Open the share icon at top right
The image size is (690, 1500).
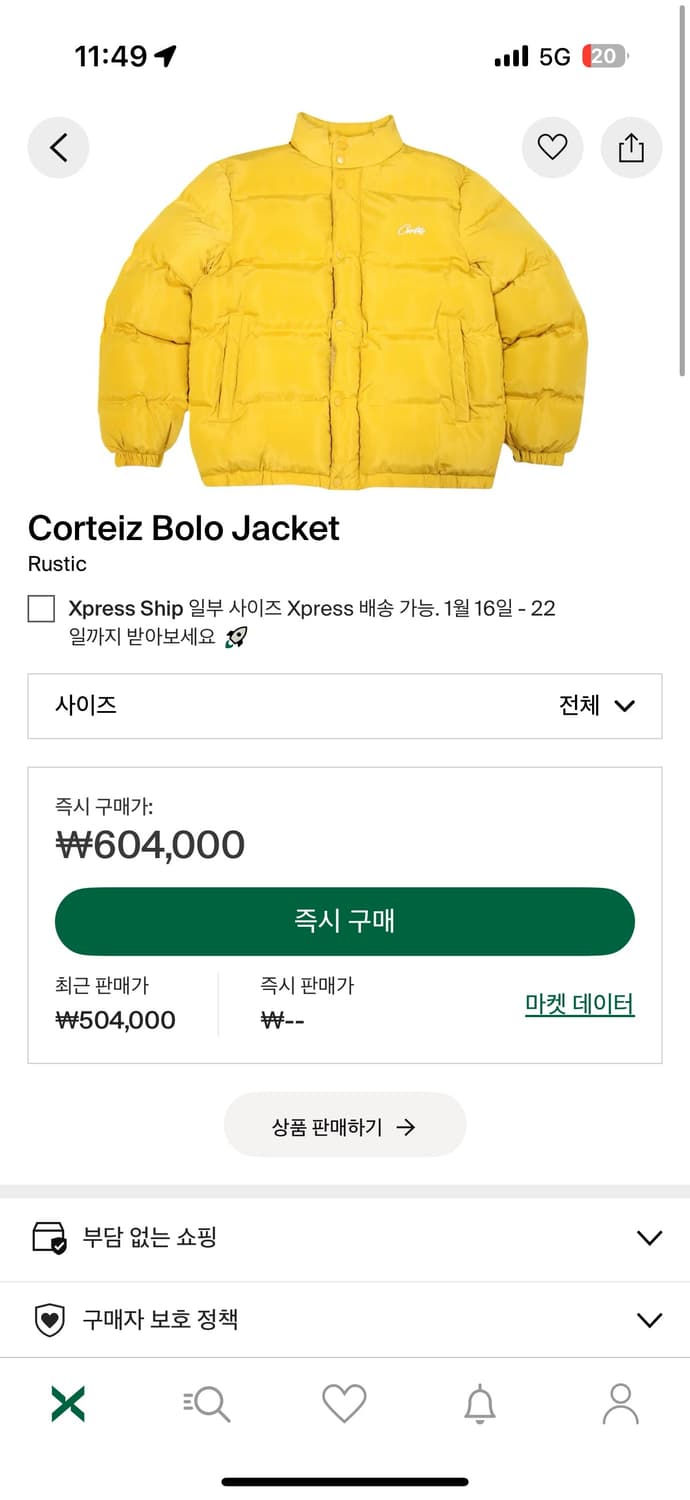[631, 147]
